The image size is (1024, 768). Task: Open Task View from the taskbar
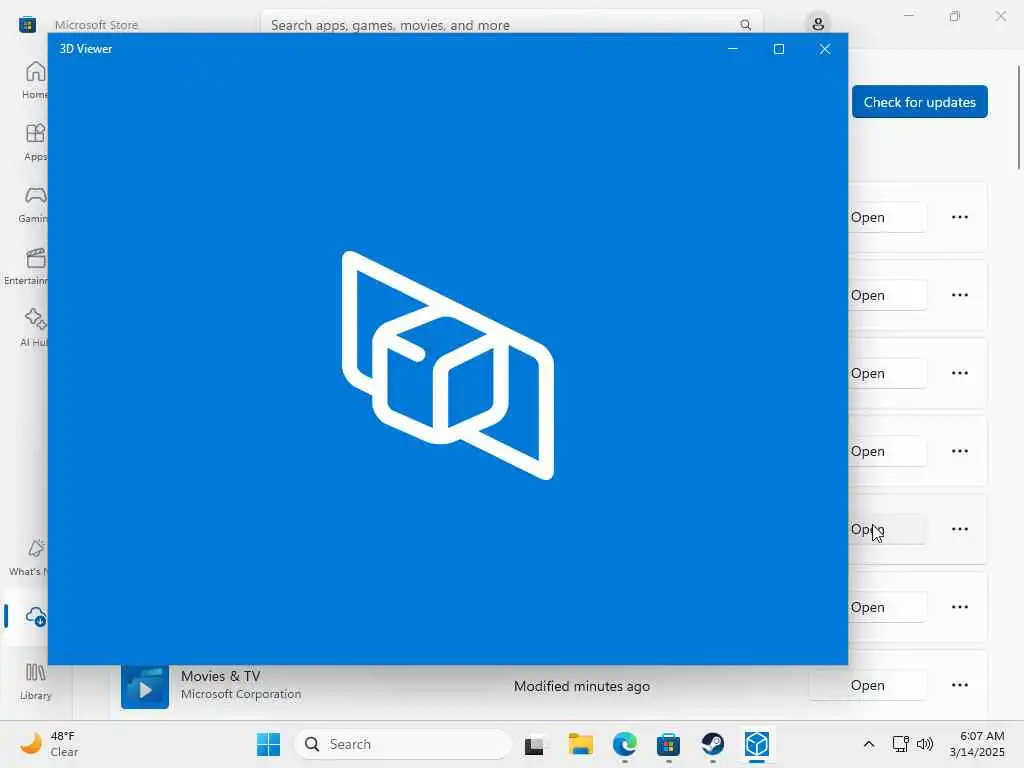point(534,744)
